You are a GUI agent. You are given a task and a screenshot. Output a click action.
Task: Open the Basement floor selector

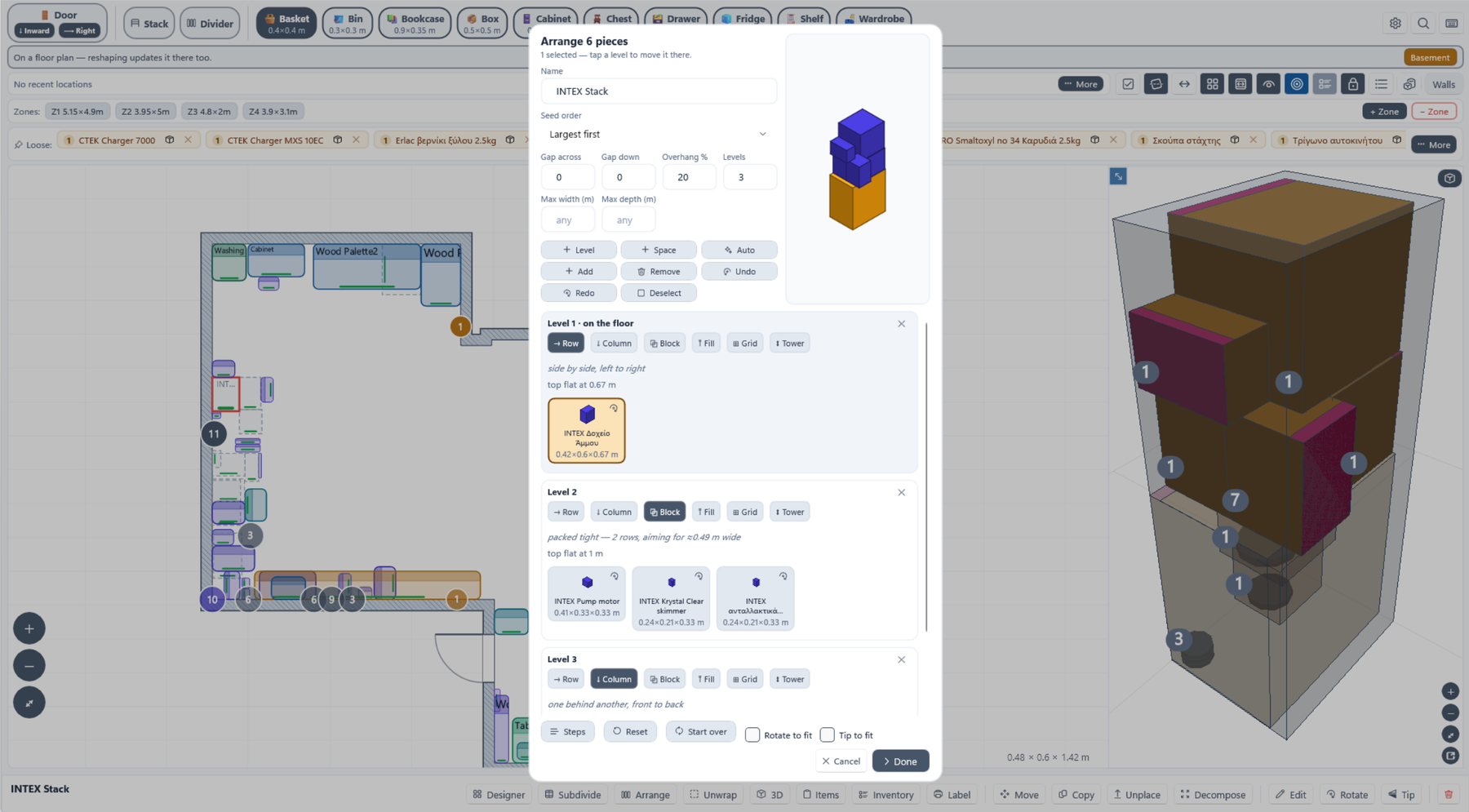tap(1430, 57)
